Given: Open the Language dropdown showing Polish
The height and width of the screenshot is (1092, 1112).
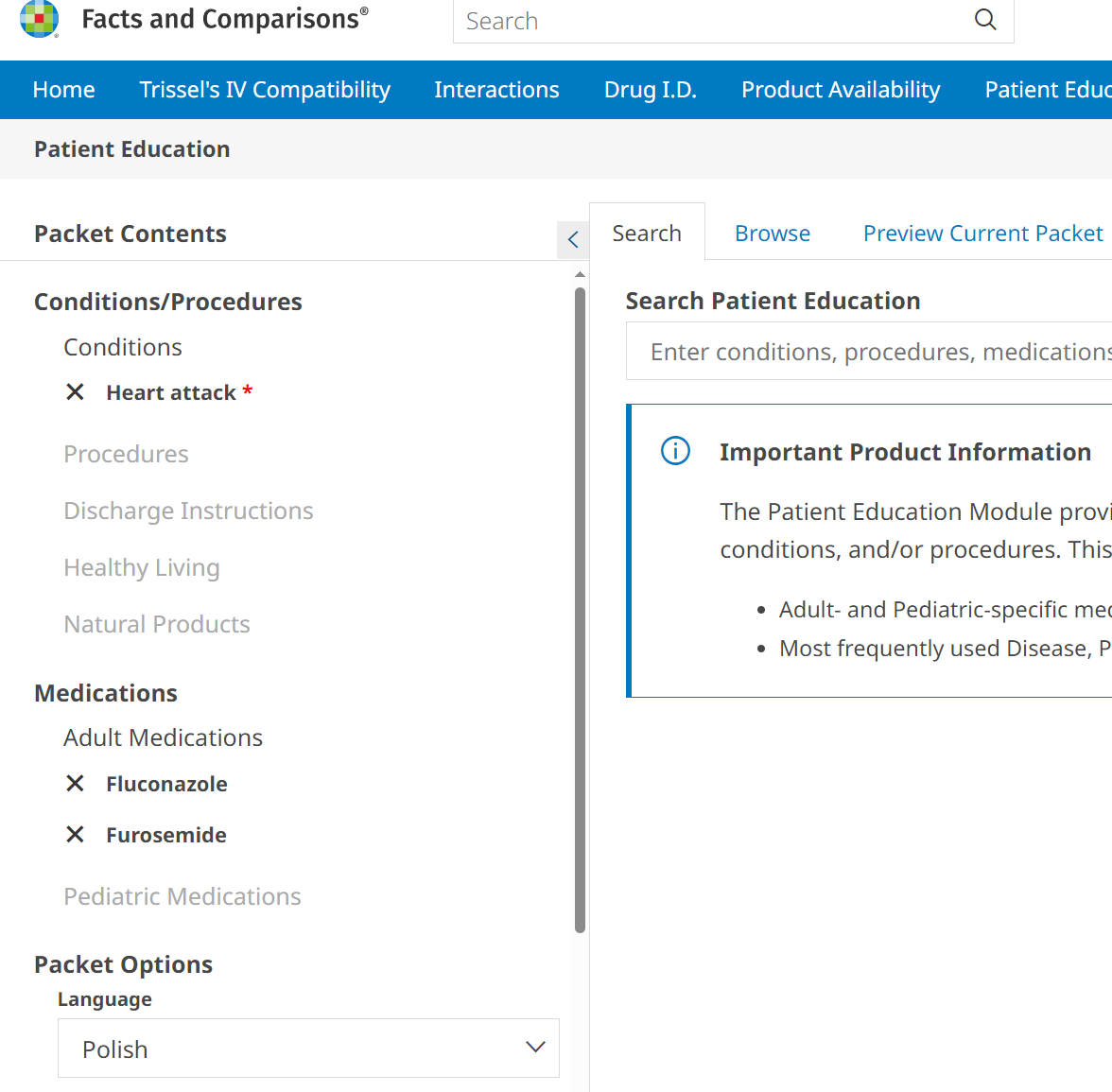Looking at the screenshot, I should pos(308,1048).
